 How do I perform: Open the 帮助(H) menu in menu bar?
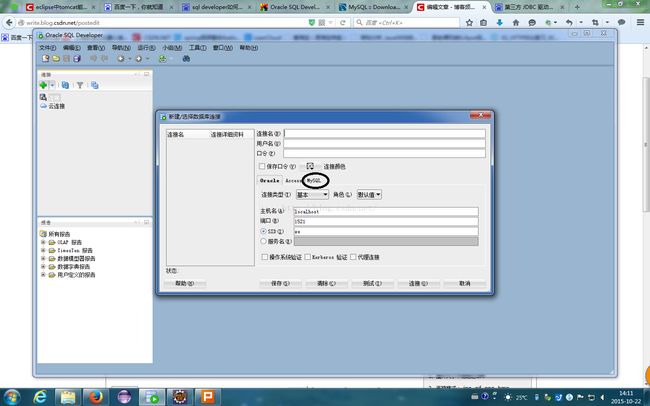(x=249, y=48)
